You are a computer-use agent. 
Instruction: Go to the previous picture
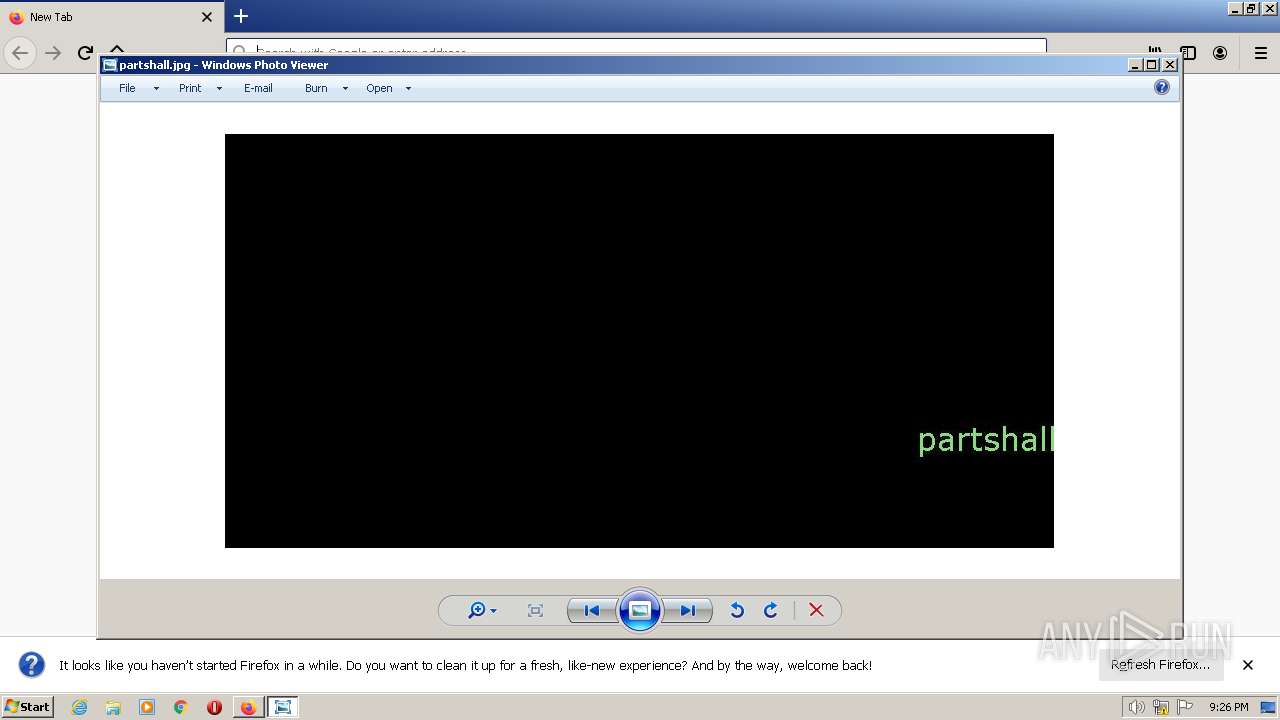591,610
